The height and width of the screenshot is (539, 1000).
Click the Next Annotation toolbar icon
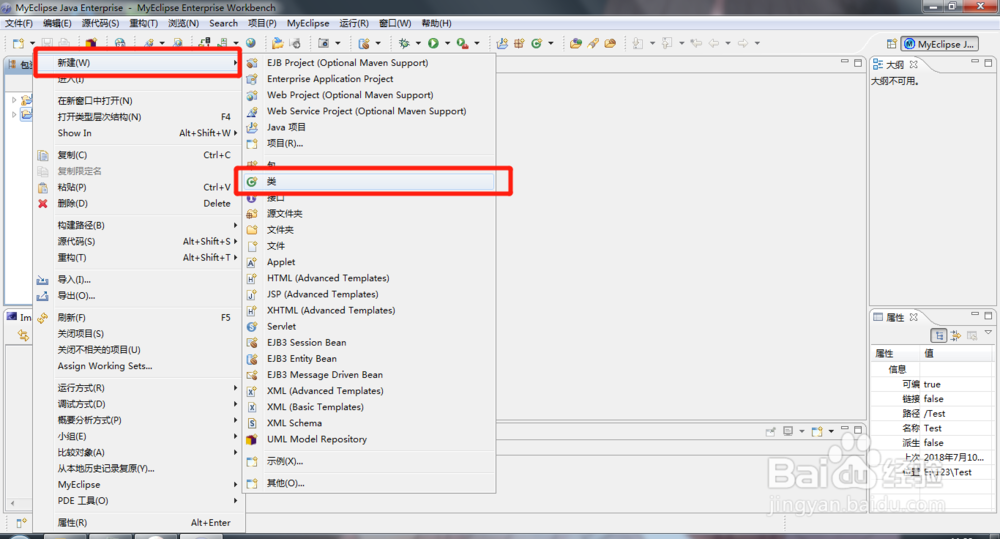point(638,43)
